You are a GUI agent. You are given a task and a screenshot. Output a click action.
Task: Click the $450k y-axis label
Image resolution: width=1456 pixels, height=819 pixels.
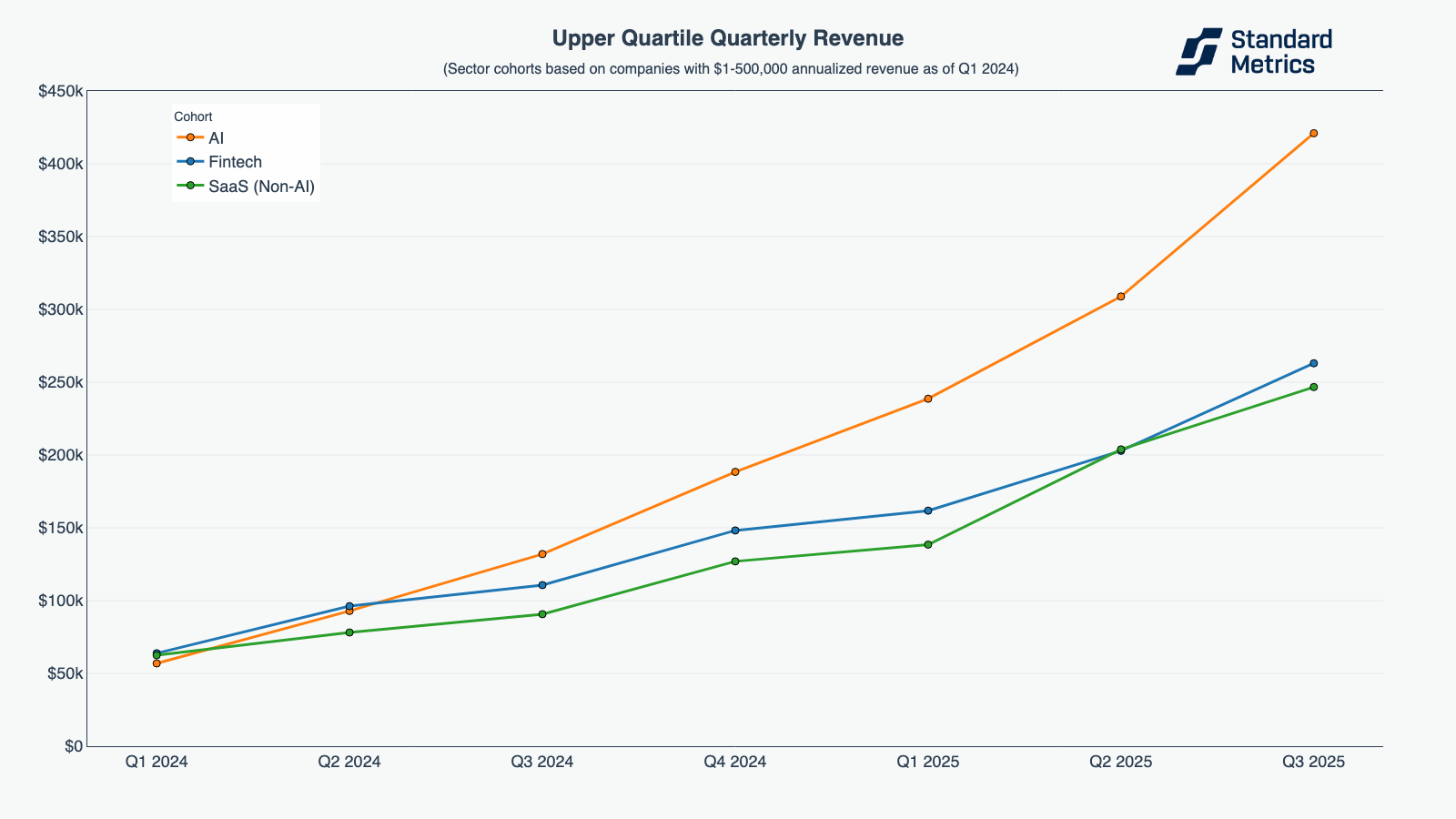point(60,91)
